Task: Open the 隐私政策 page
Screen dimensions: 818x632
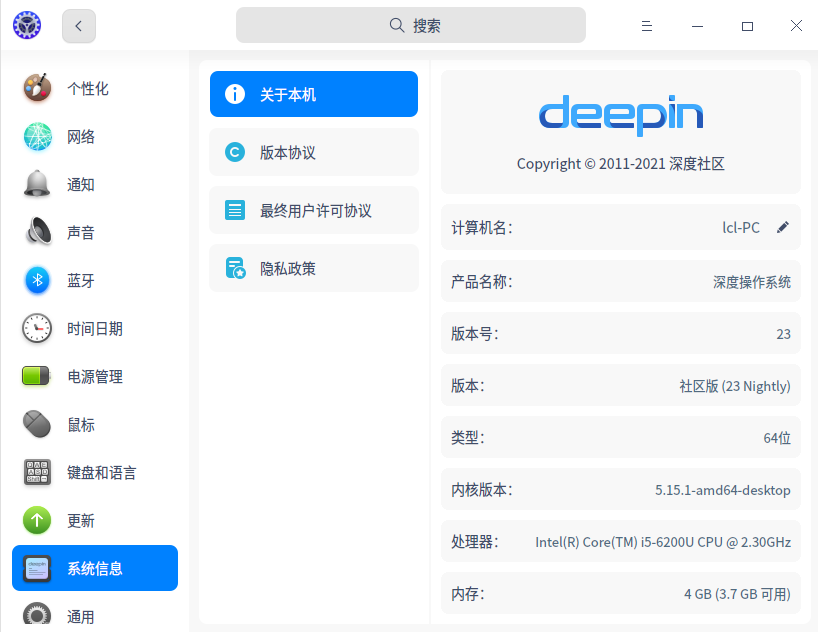Action: point(313,268)
